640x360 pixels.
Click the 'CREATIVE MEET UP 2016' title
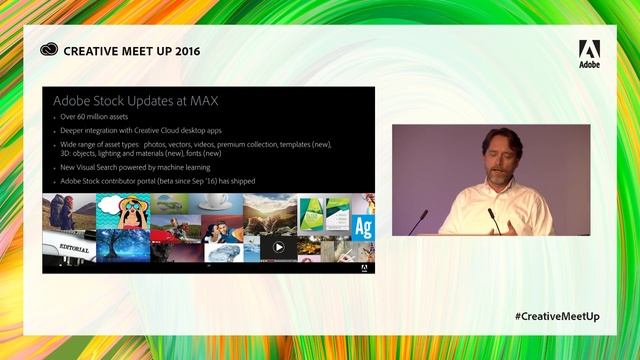[x=132, y=51]
